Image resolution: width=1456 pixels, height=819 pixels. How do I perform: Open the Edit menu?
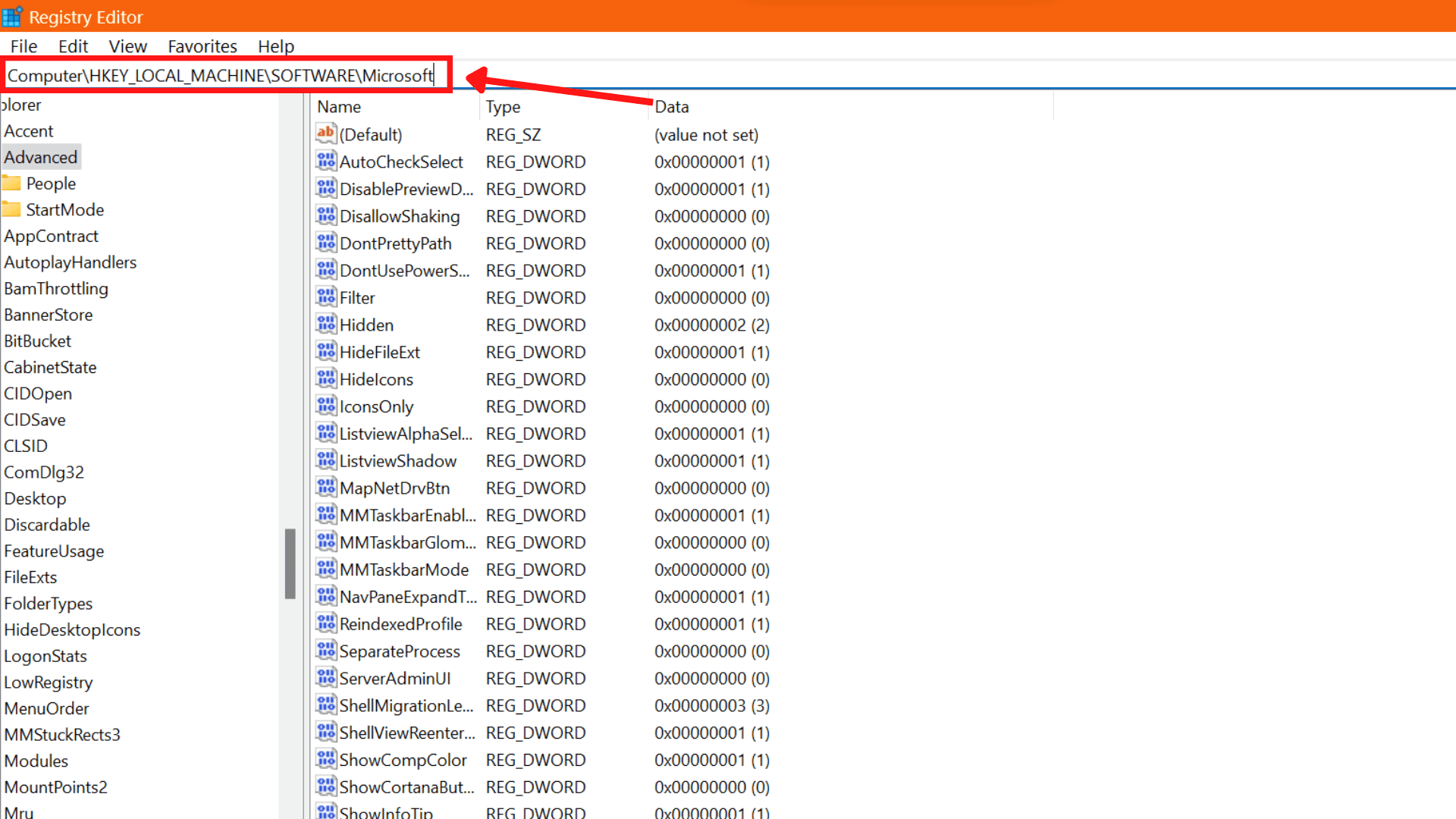coord(73,46)
